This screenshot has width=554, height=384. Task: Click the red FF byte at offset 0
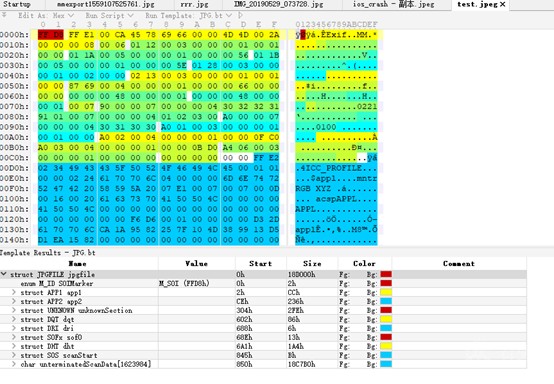point(43,35)
